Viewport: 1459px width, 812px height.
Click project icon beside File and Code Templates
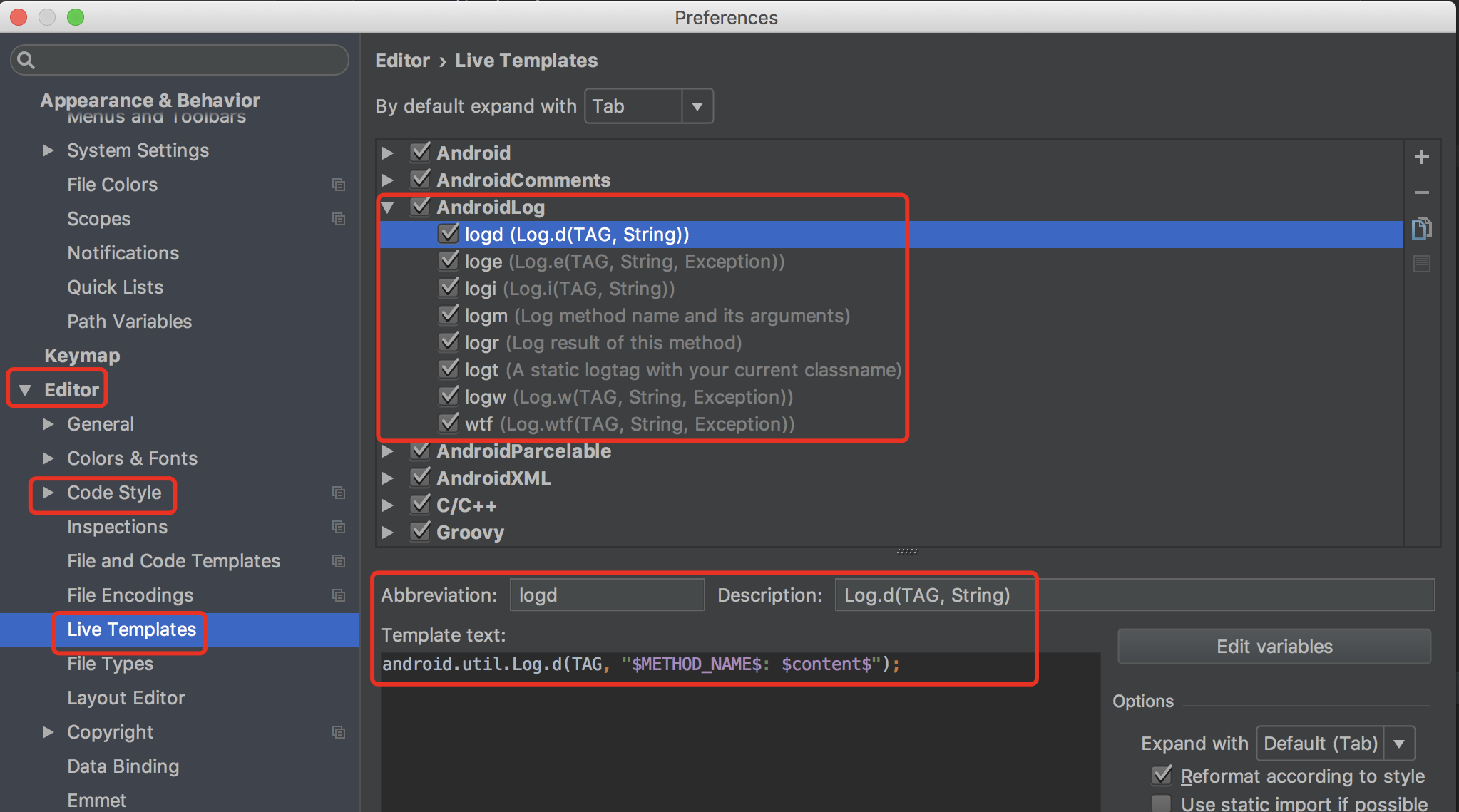(x=339, y=561)
